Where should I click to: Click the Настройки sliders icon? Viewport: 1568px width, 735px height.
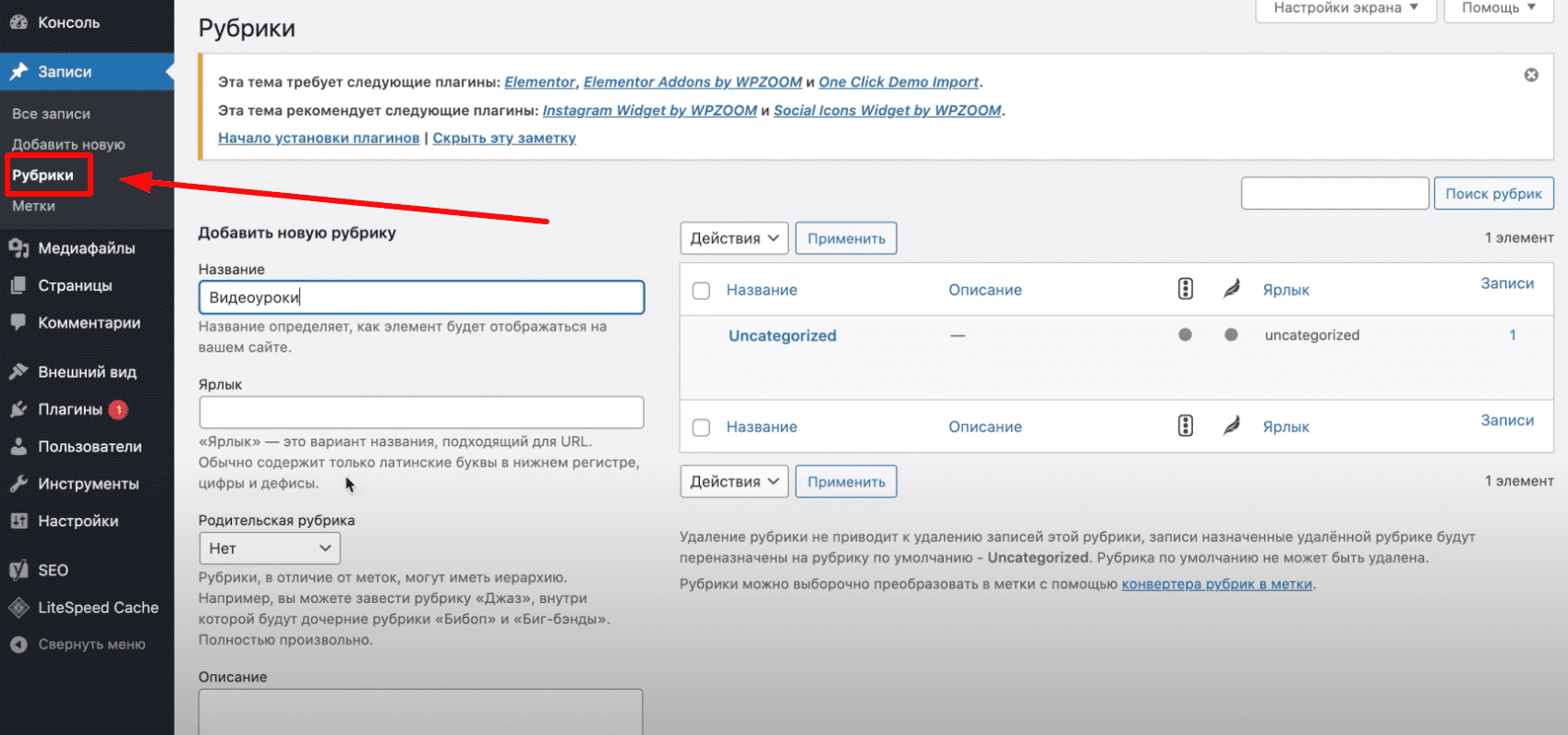point(18,521)
